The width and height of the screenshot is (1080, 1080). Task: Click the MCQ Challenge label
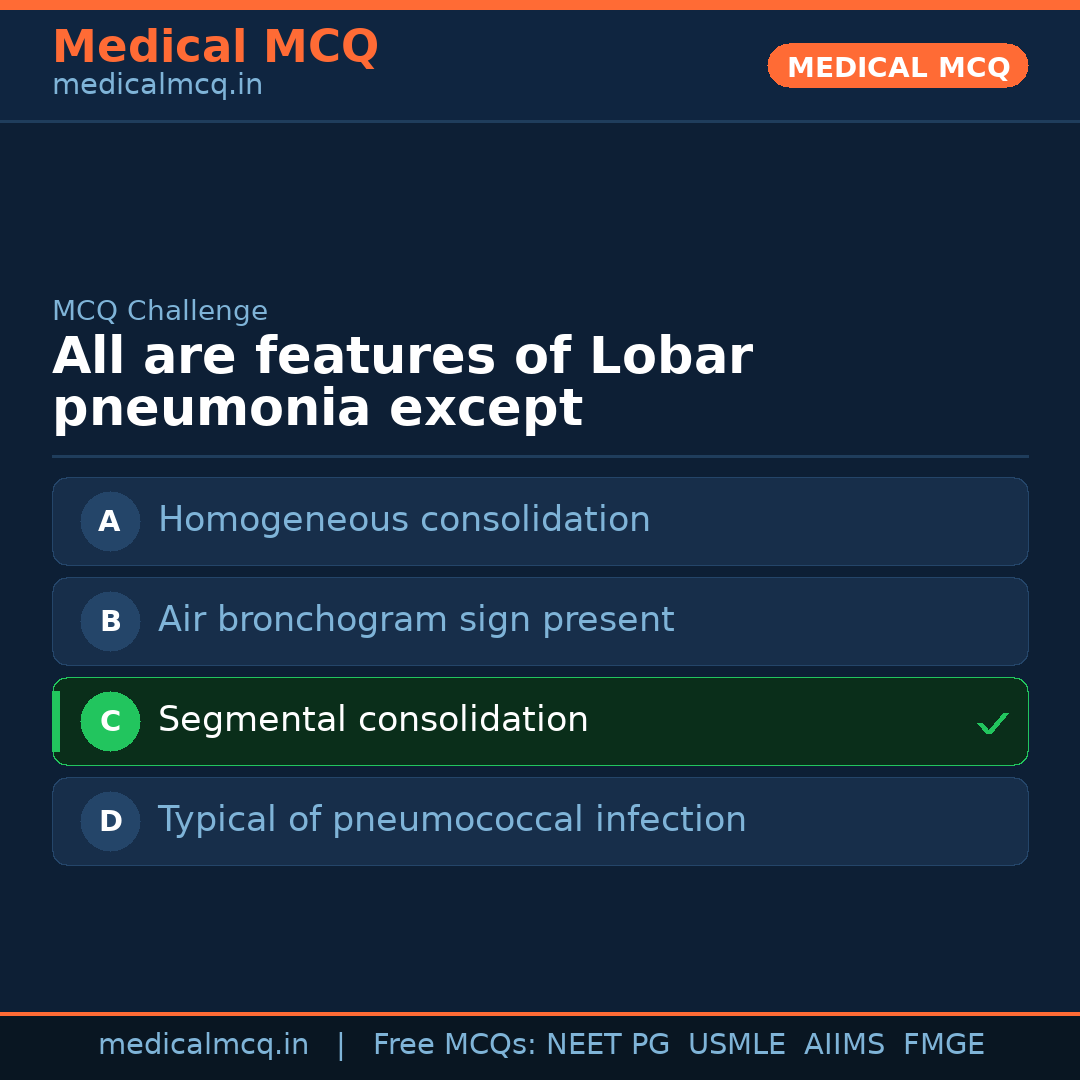(160, 311)
